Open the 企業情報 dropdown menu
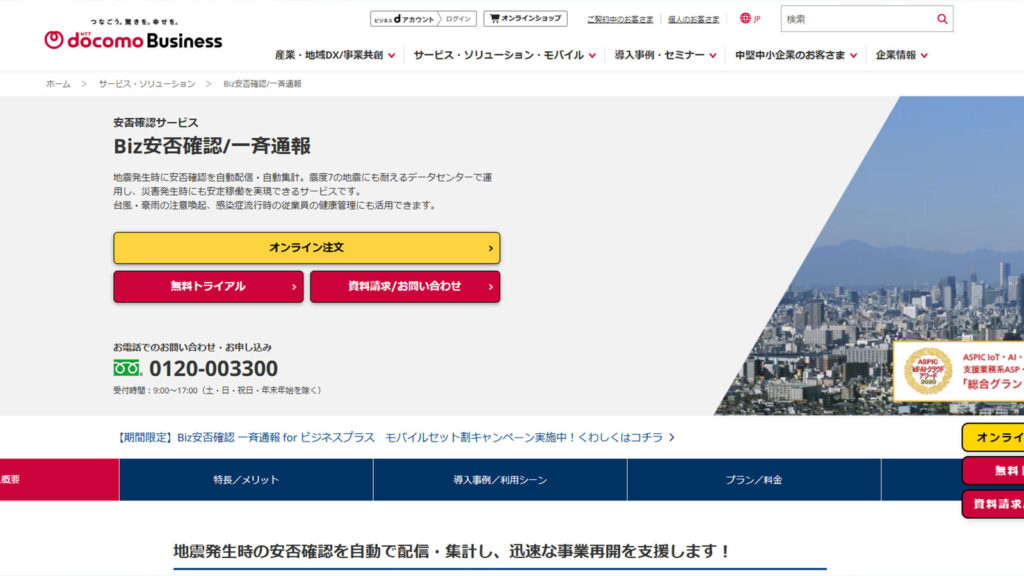The width and height of the screenshot is (1024, 576). tap(901, 56)
